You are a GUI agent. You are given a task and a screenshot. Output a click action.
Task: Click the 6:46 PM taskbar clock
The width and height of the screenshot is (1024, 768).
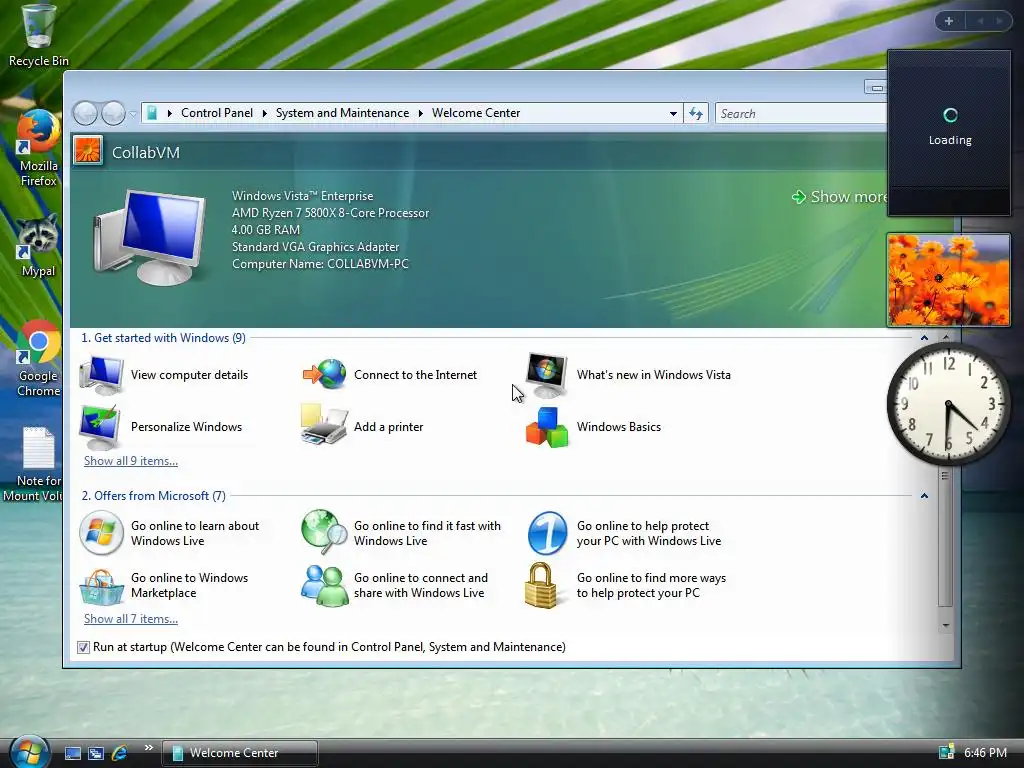pyautogui.click(x=985, y=753)
